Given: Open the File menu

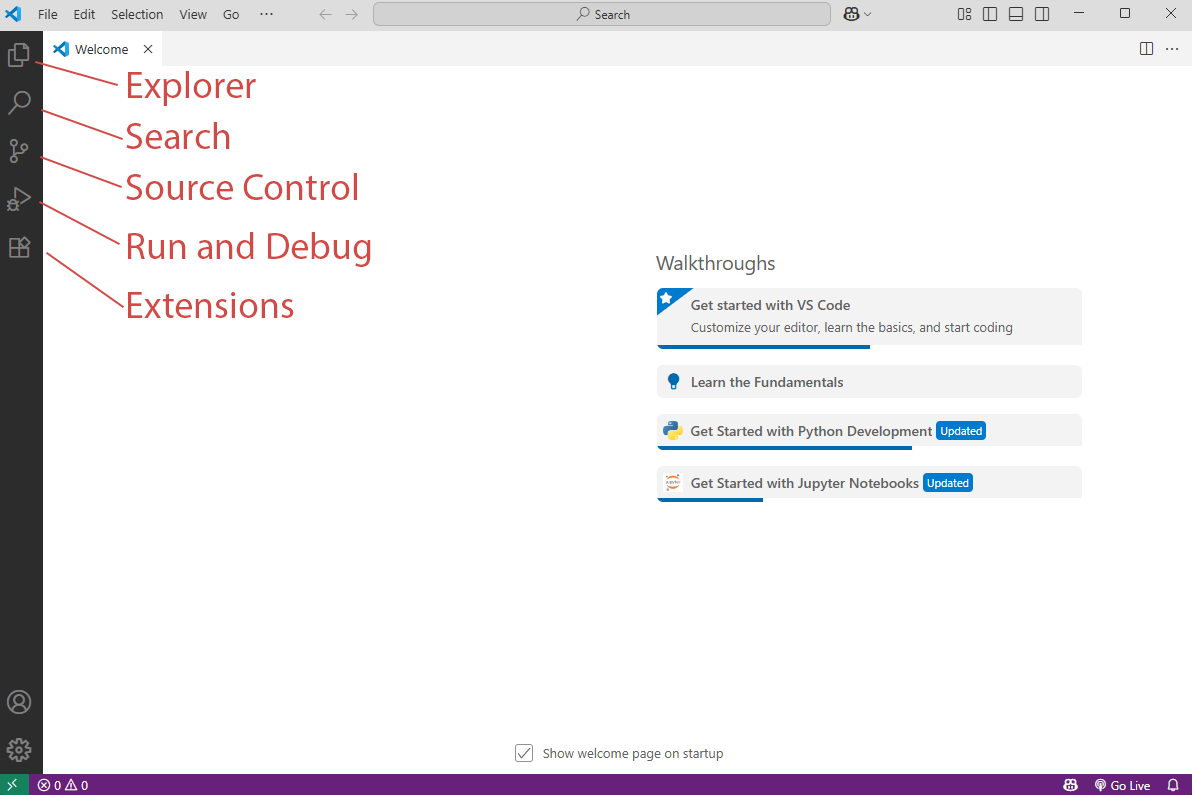Looking at the screenshot, I should click(x=47, y=14).
